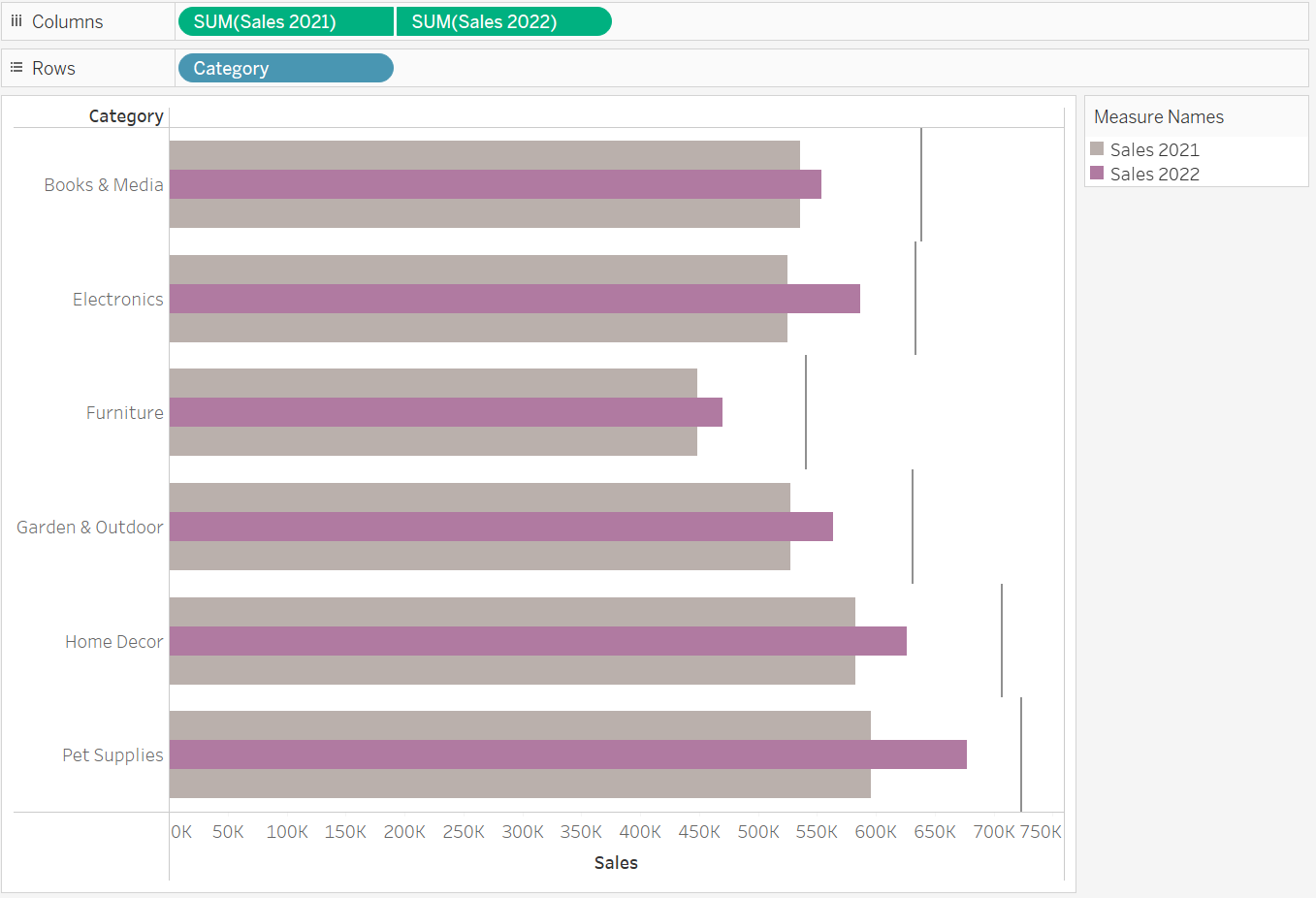1316x898 pixels.
Task: Click the SUM(Sales 2021) pill on Columns
Action: pyautogui.click(x=286, y=21)
